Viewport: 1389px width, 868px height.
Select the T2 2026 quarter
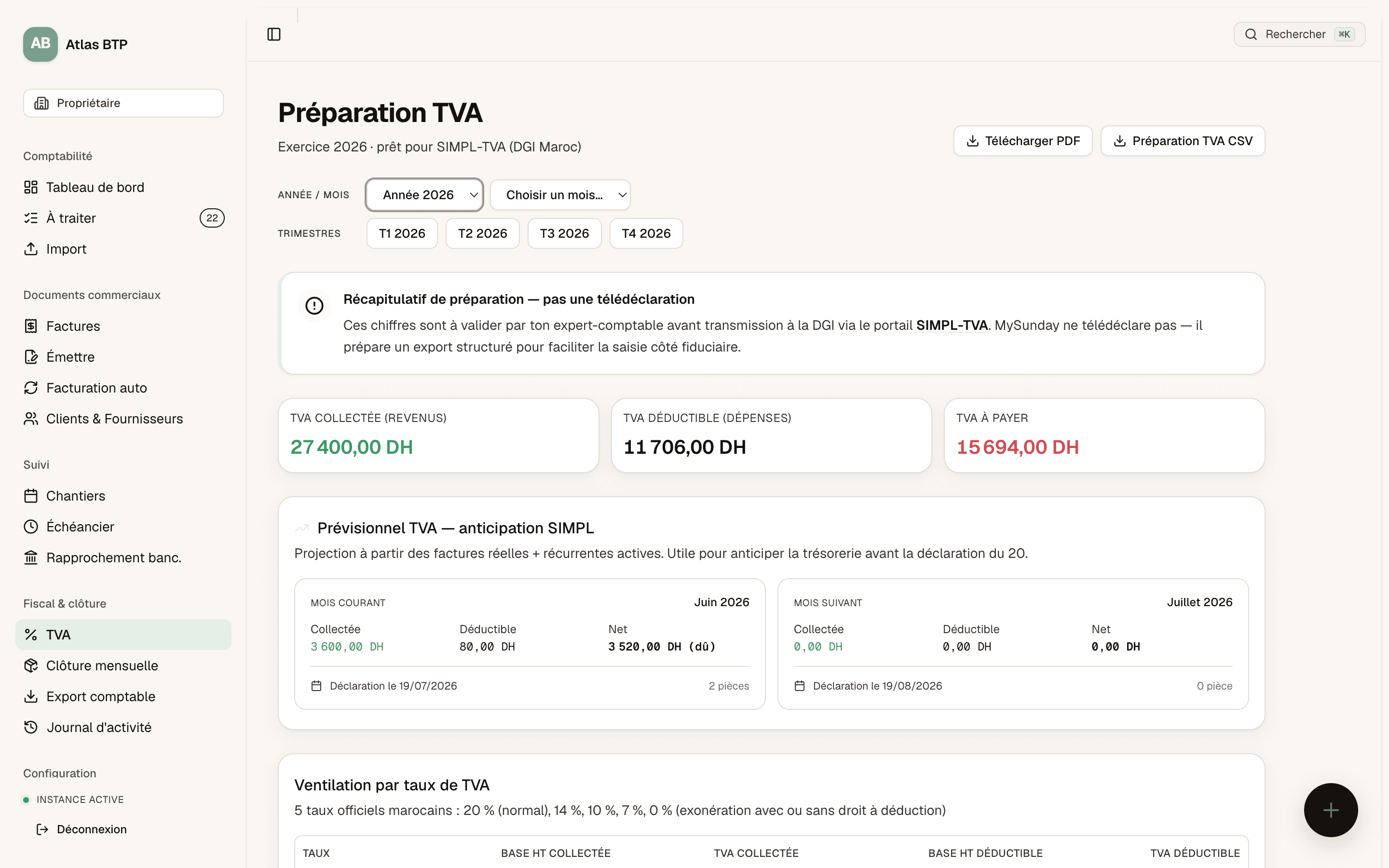483,234
